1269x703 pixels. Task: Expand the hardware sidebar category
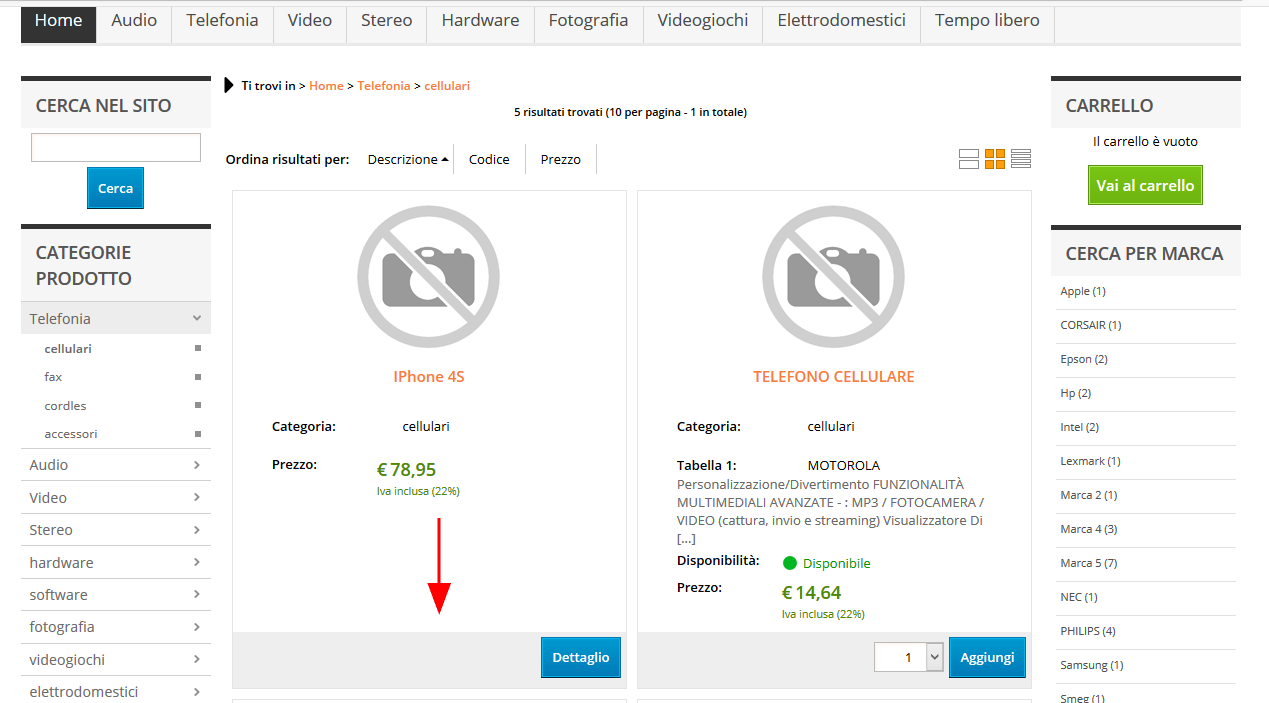coord(116,563)
